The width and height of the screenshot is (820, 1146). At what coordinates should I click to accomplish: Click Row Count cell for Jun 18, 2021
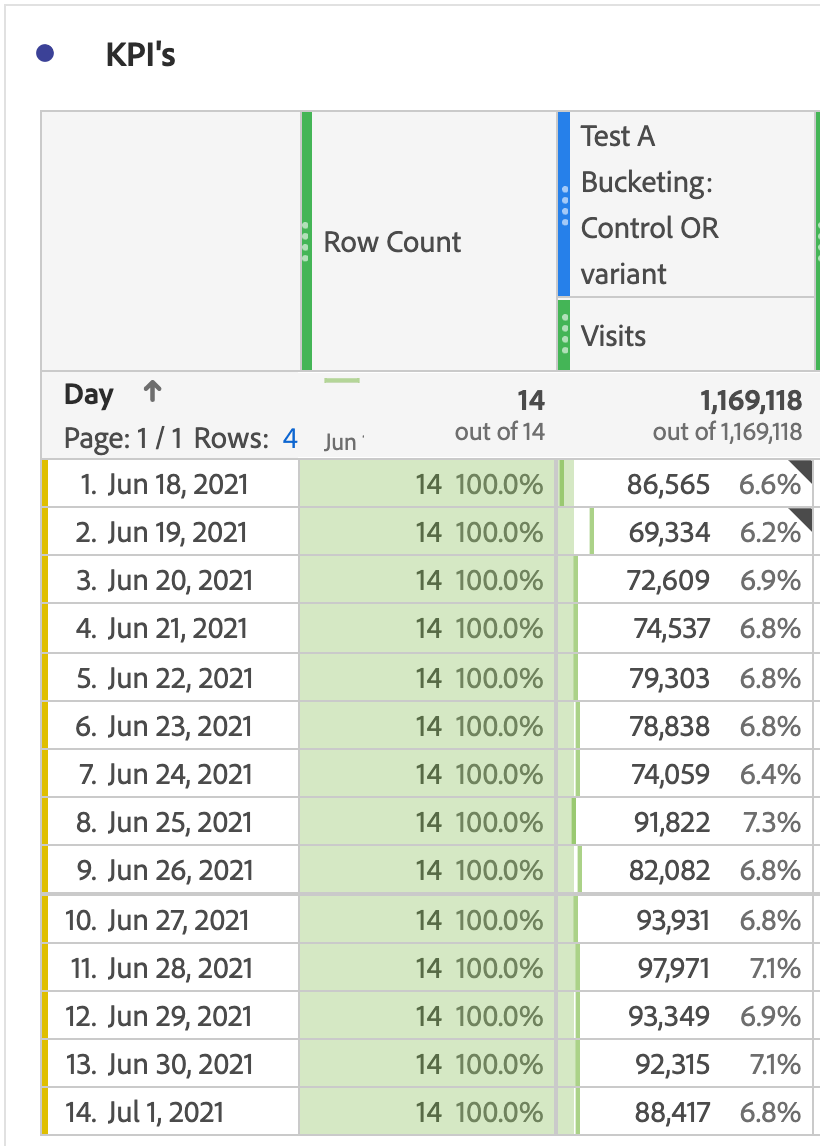coord(428,484)
